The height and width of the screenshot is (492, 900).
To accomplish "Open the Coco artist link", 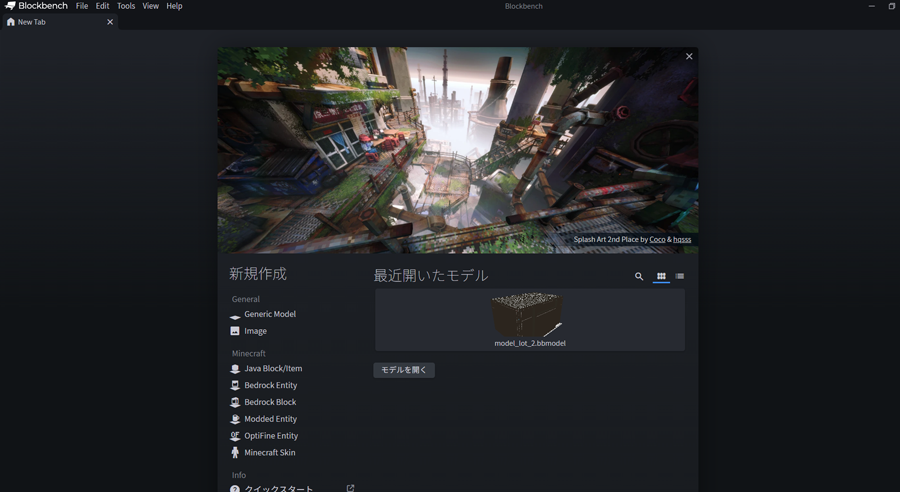I will click(657, 240).
